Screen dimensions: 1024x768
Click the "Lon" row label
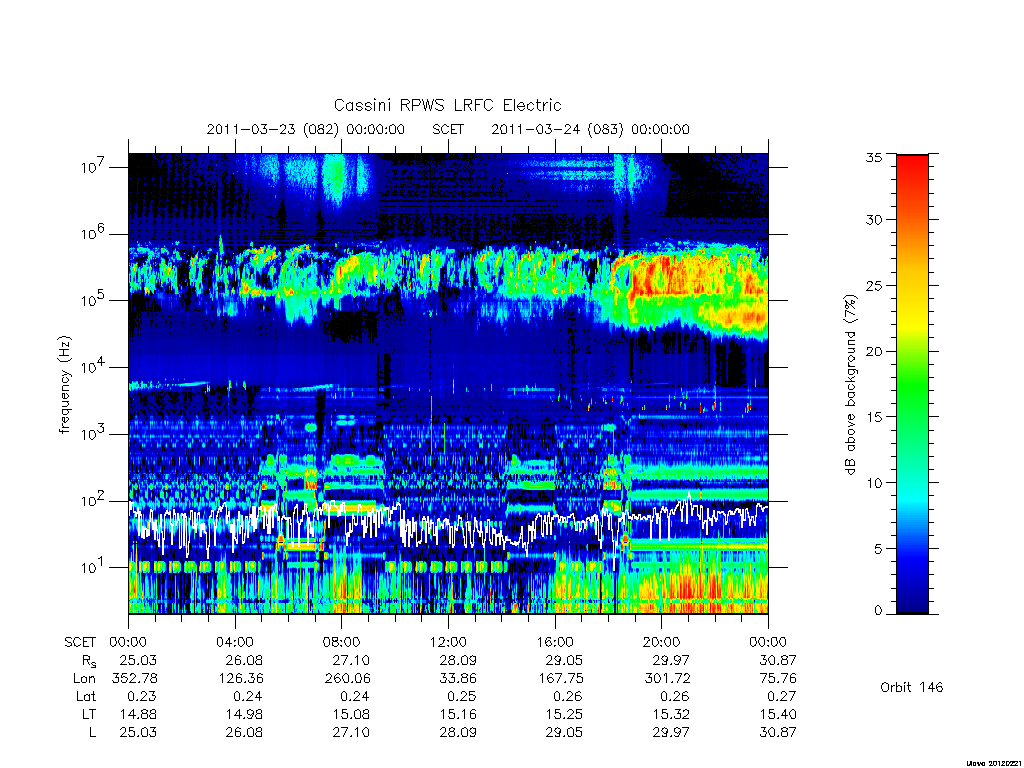[84, 679]
